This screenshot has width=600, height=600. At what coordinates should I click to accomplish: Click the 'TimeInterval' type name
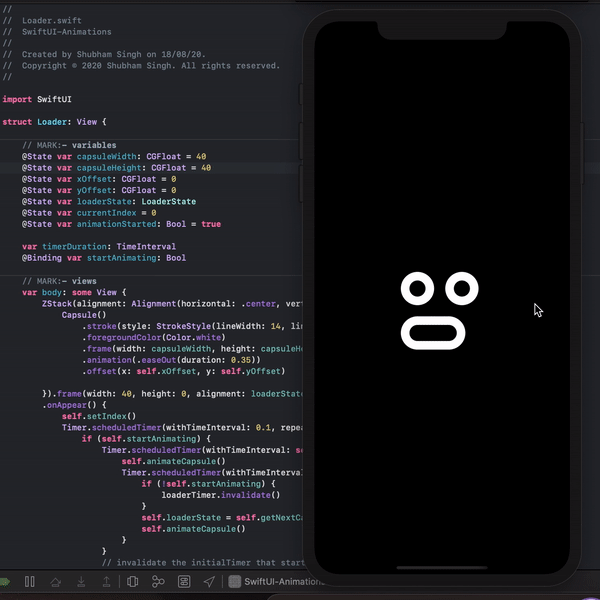(146, 247)
